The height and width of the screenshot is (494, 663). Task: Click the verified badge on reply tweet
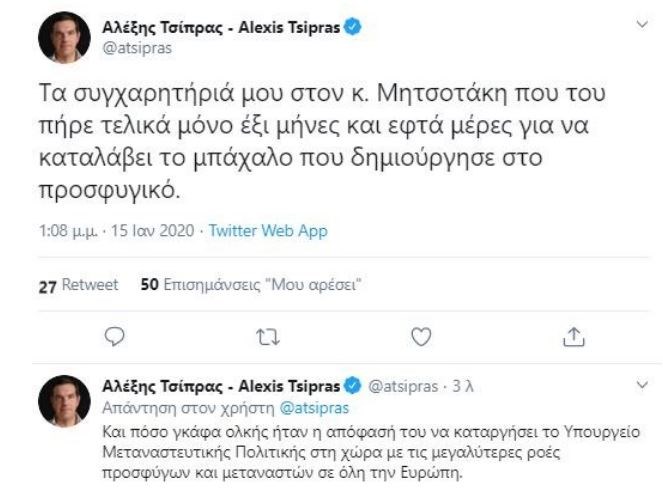352,386
